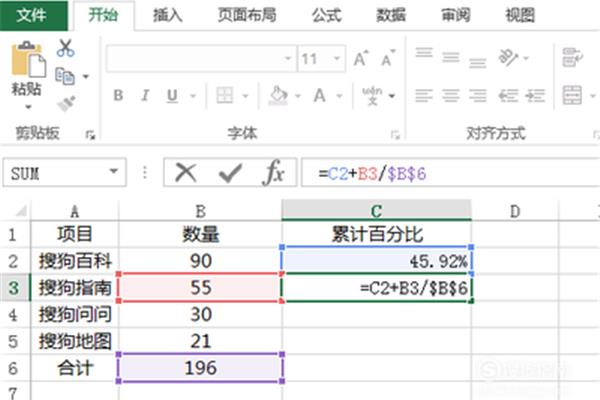Image resolution: width=600 pixels, height=400 pixels.
Task: Click the Merge and Center icon
Action: [x=572, y=95]
